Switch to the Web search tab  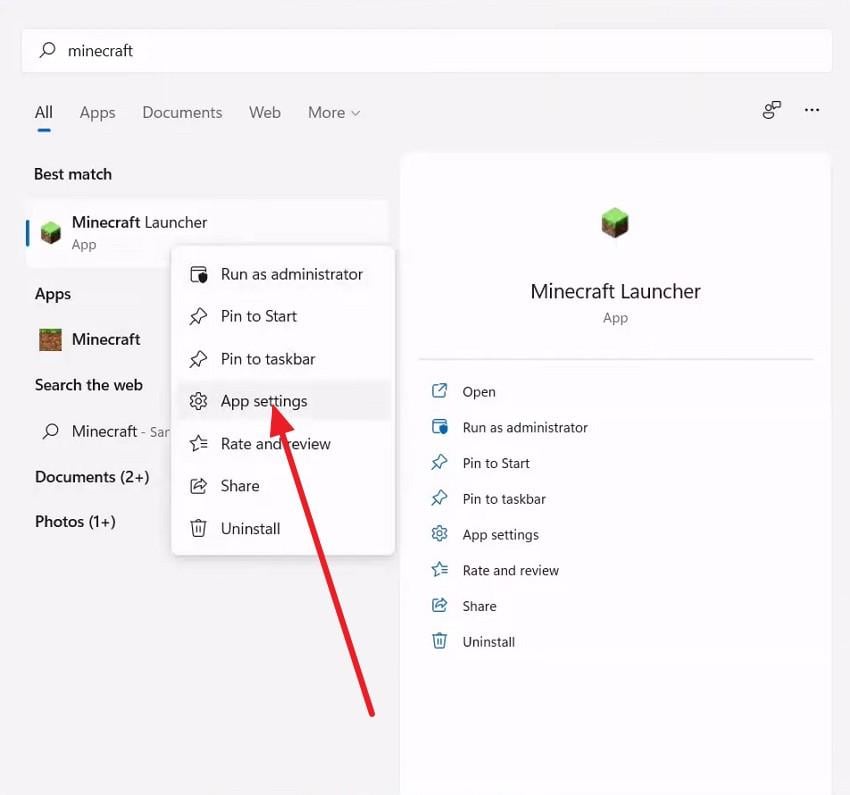click(265, 112)
